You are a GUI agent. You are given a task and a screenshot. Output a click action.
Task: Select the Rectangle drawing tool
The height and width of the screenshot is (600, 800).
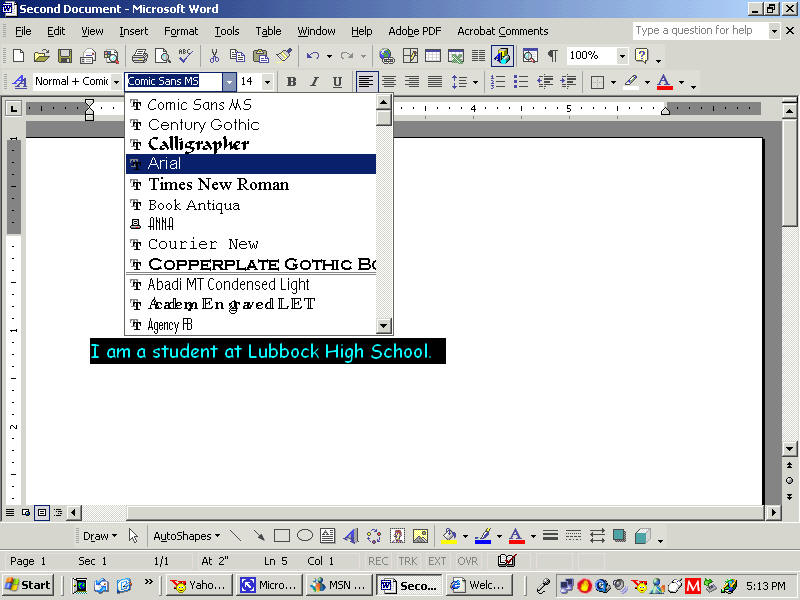click(x=282, y=536)
